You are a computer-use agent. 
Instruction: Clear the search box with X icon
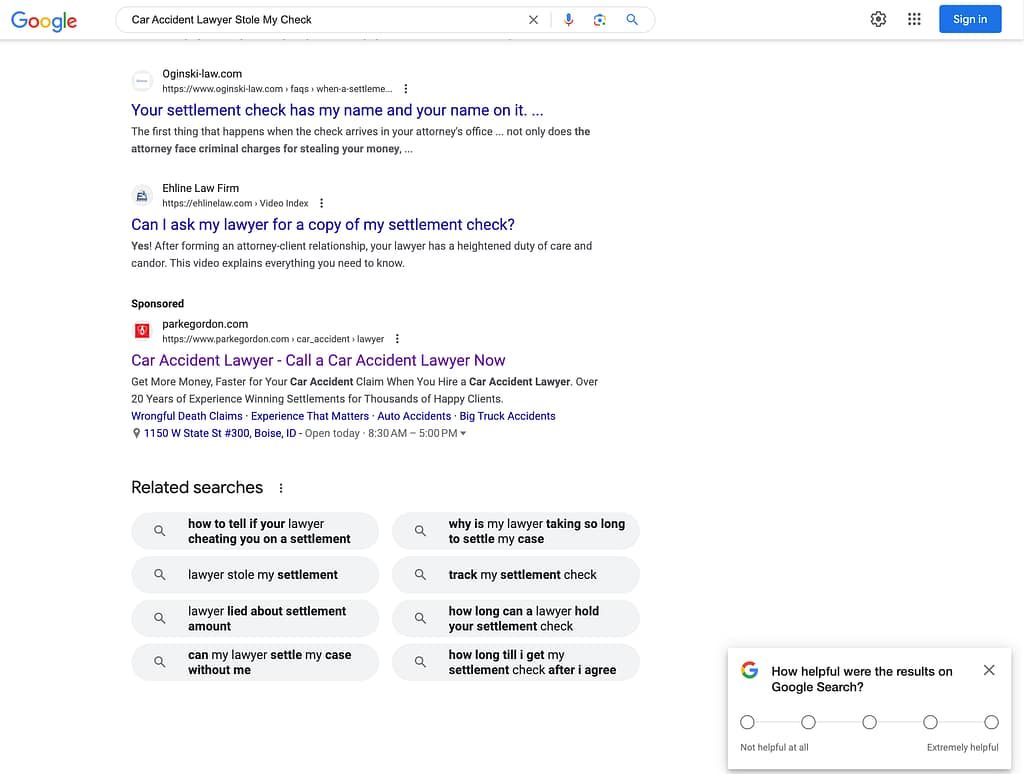point(534,20)
